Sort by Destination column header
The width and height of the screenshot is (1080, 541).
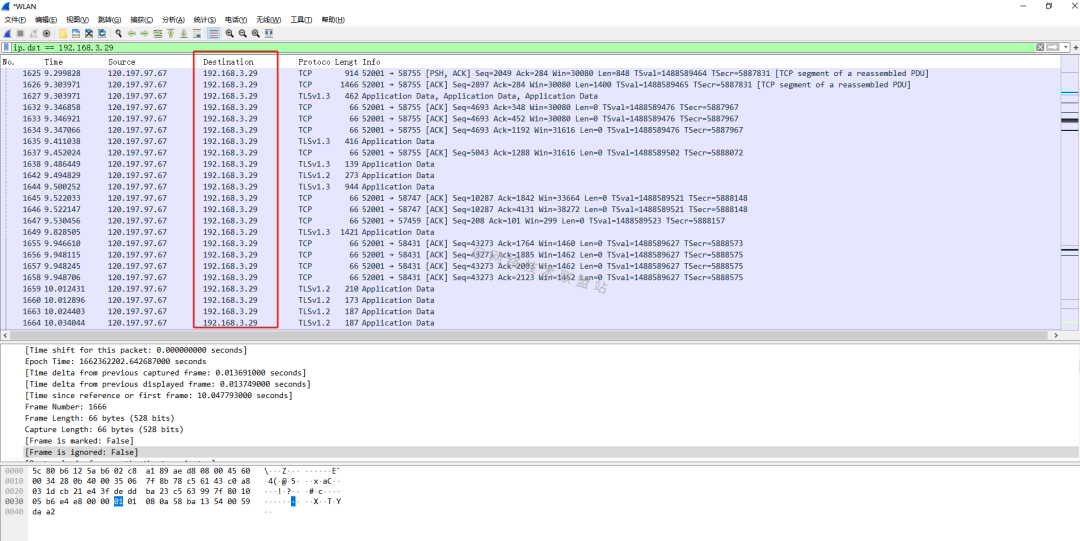pyautogui.click(x=248, y=62)
